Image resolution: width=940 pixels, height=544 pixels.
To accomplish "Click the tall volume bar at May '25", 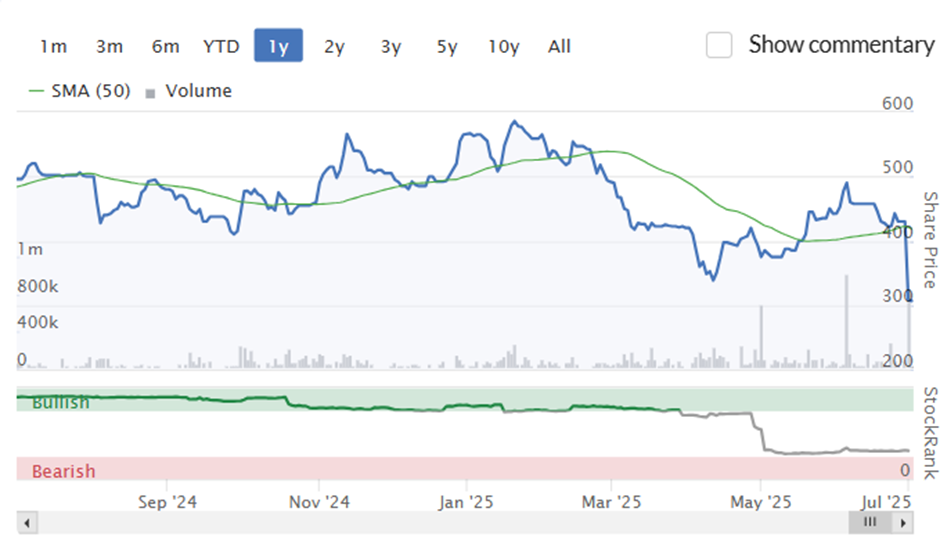I will tap(761, 336).
